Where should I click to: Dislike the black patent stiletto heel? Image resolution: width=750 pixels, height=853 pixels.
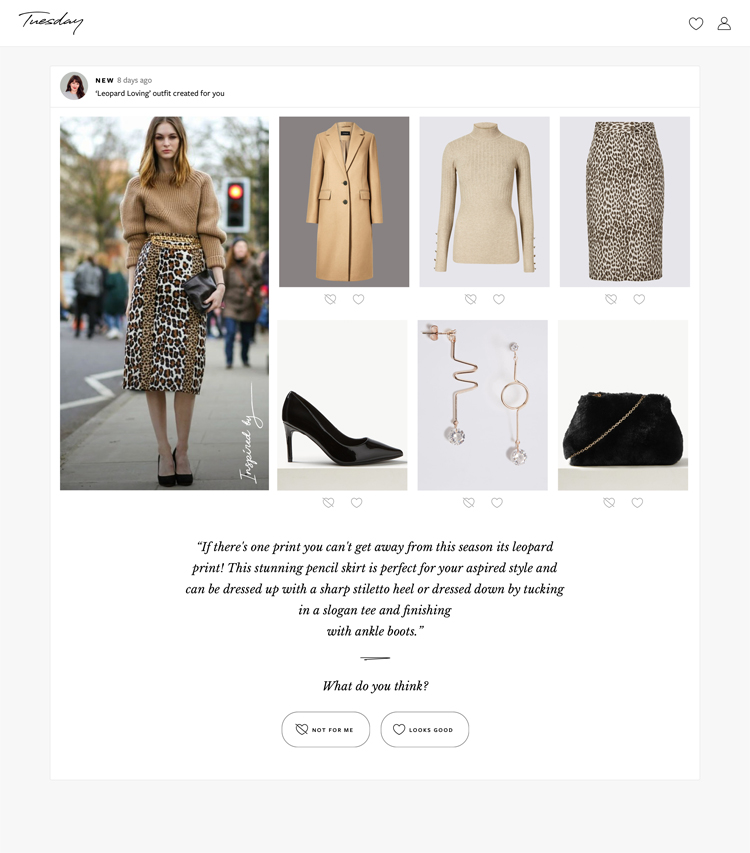pyautogui.click(x=328, y=503)
